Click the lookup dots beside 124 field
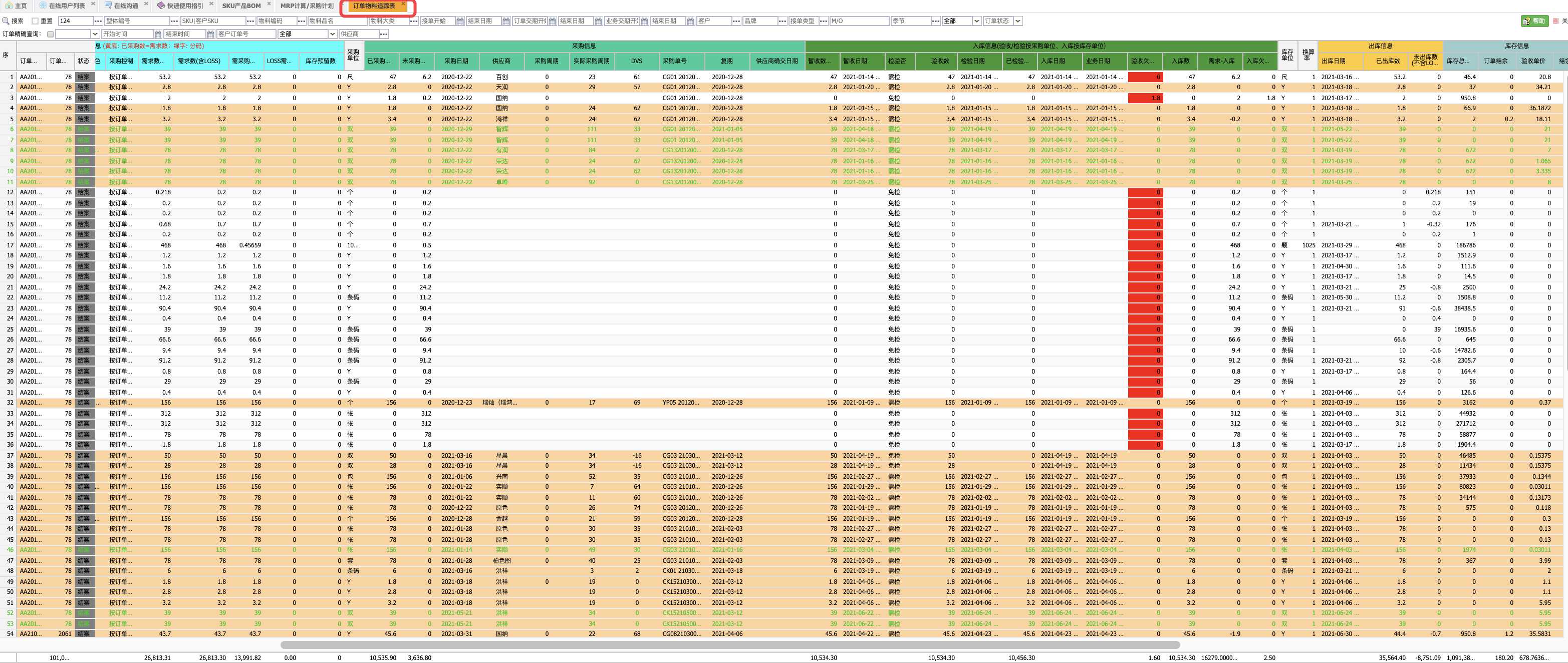 pyautogui.click(x=98, y=21)
